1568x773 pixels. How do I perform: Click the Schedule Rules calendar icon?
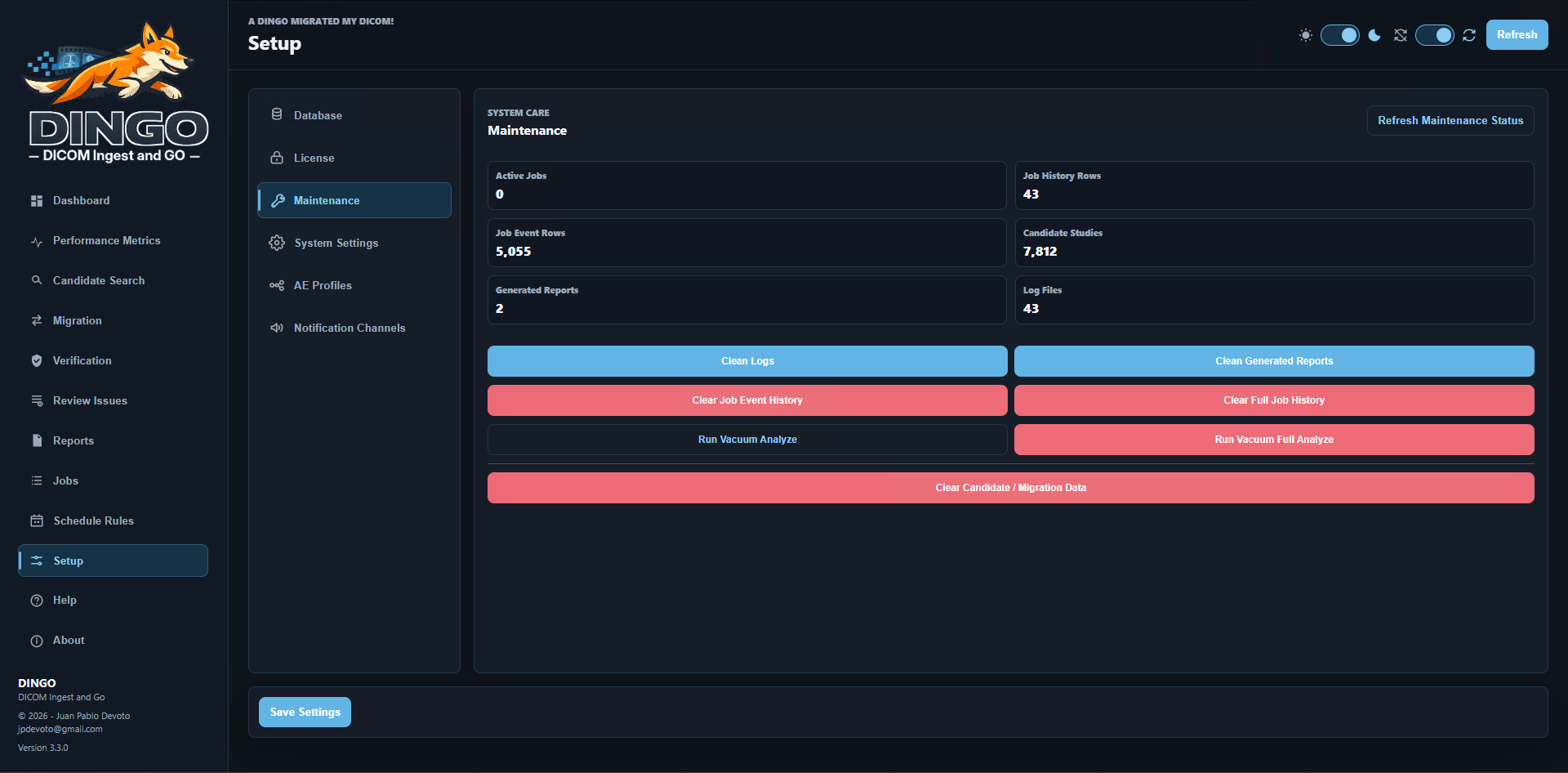(37, 521)
